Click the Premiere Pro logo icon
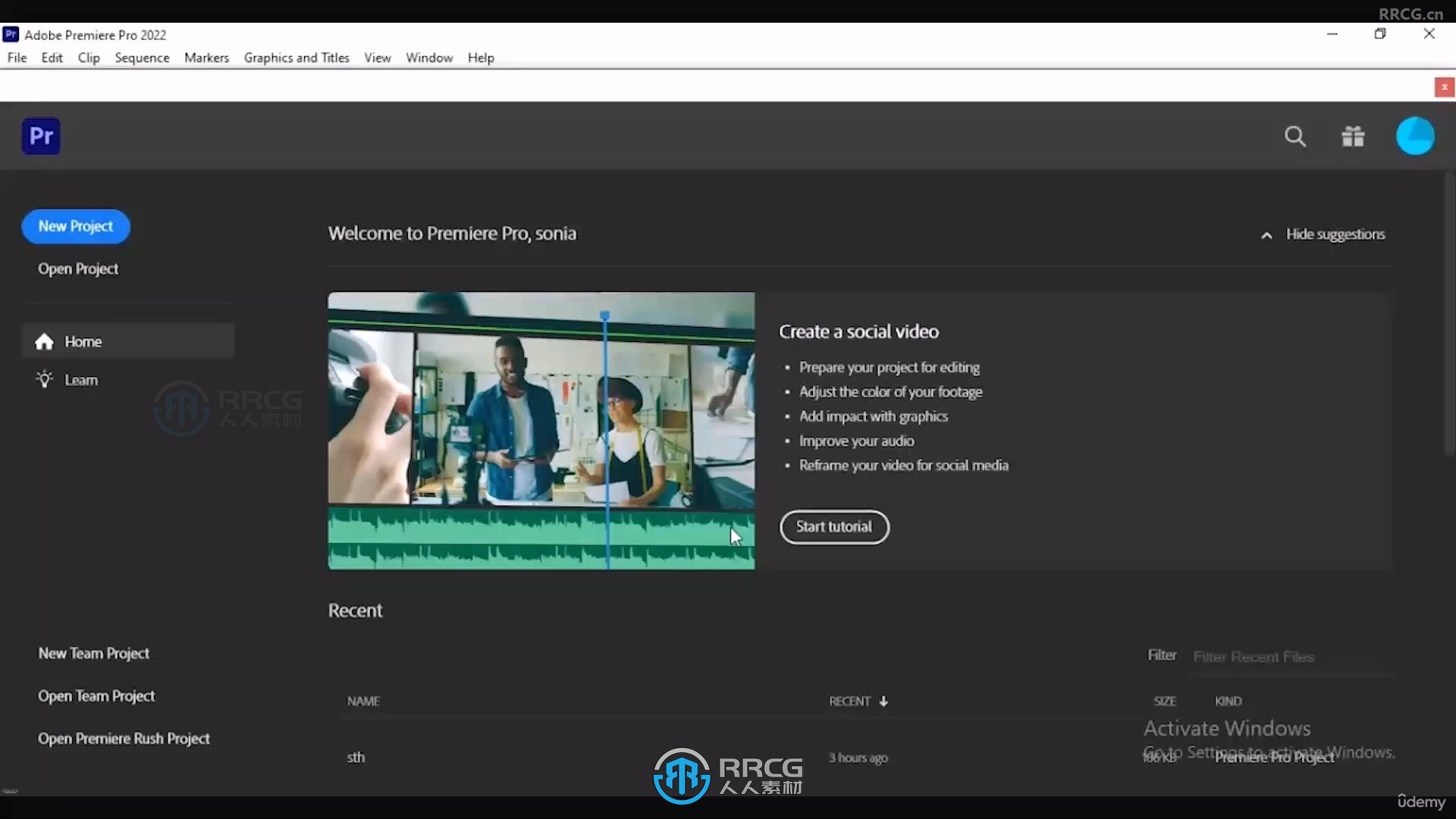The image size is (1456, 819). [41, 136]
